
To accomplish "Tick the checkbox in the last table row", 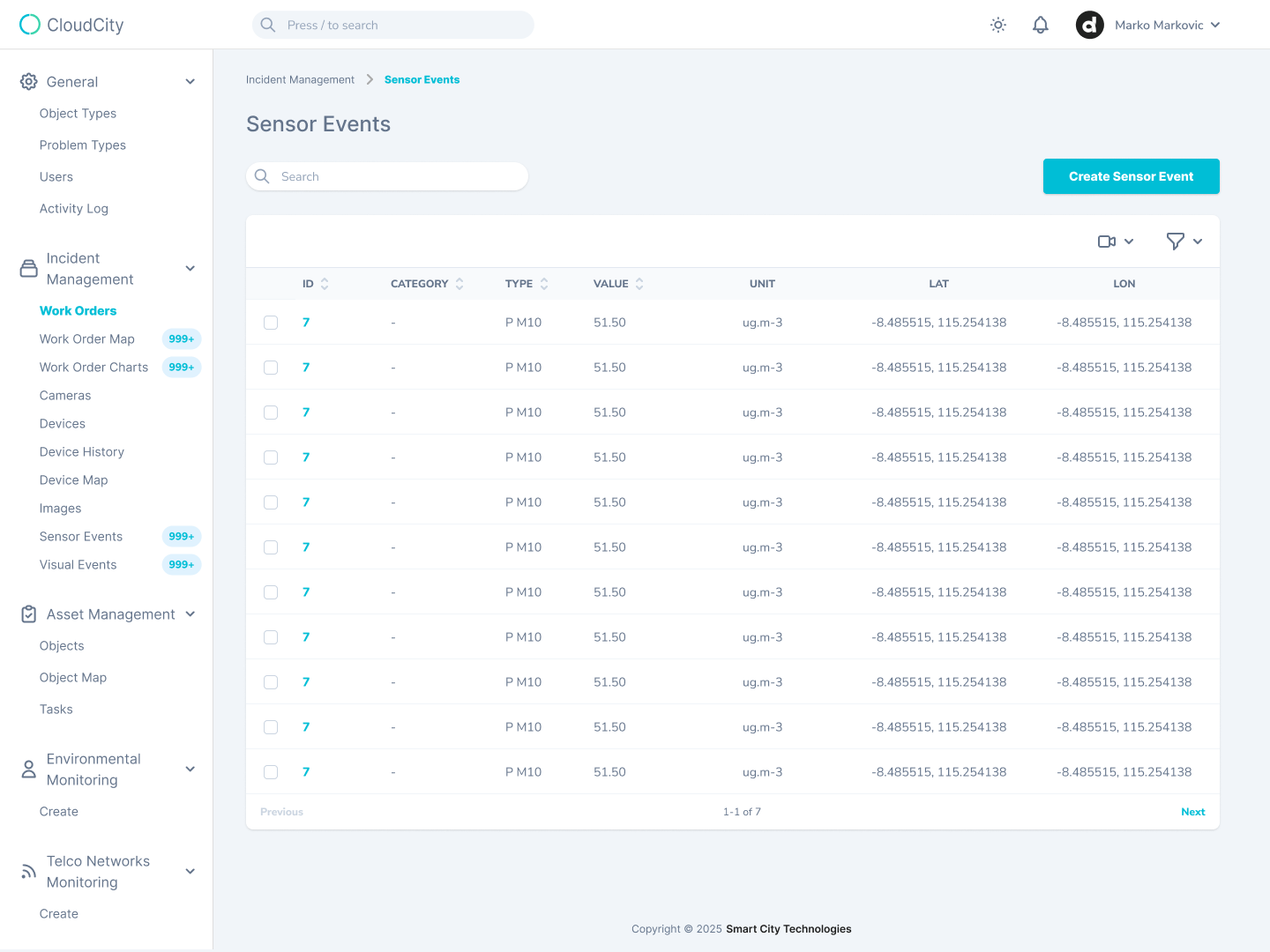I will 271,772.
